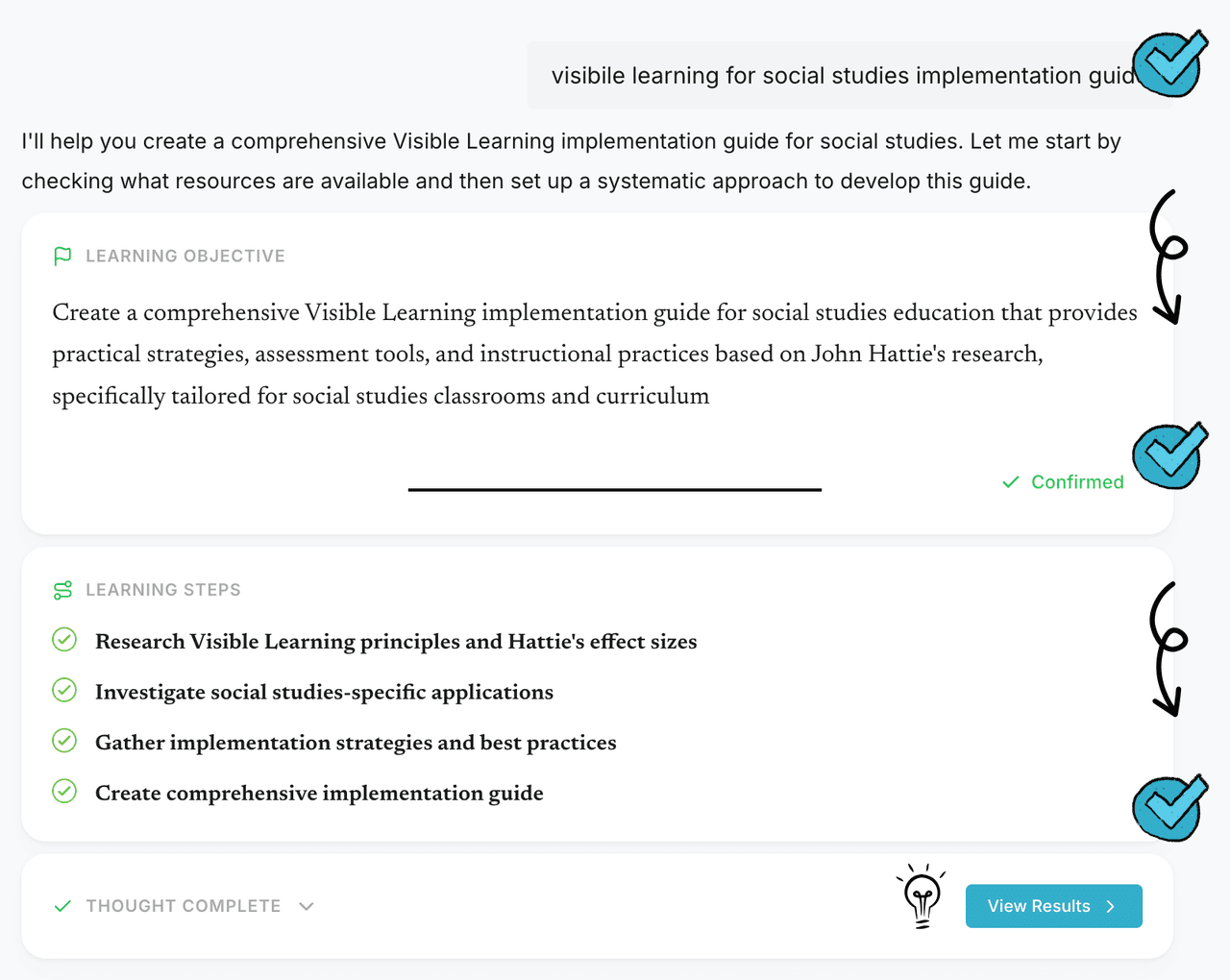Select the blue checkmark beside the Confirmed text
This screenshot has height=980, width=1230.
point(1168,455)
